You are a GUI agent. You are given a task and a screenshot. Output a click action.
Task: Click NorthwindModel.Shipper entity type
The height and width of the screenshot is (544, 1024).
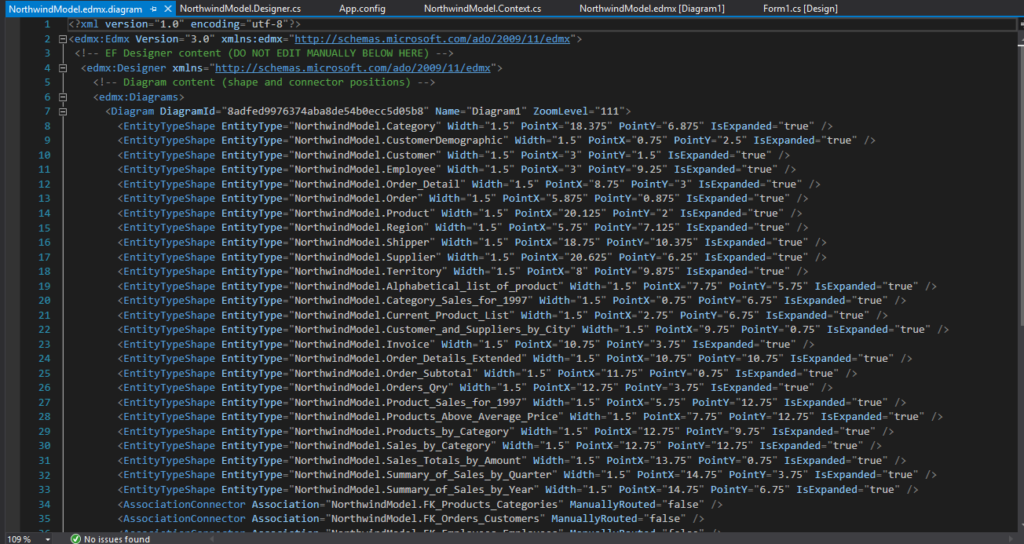[x=362, y=242]
